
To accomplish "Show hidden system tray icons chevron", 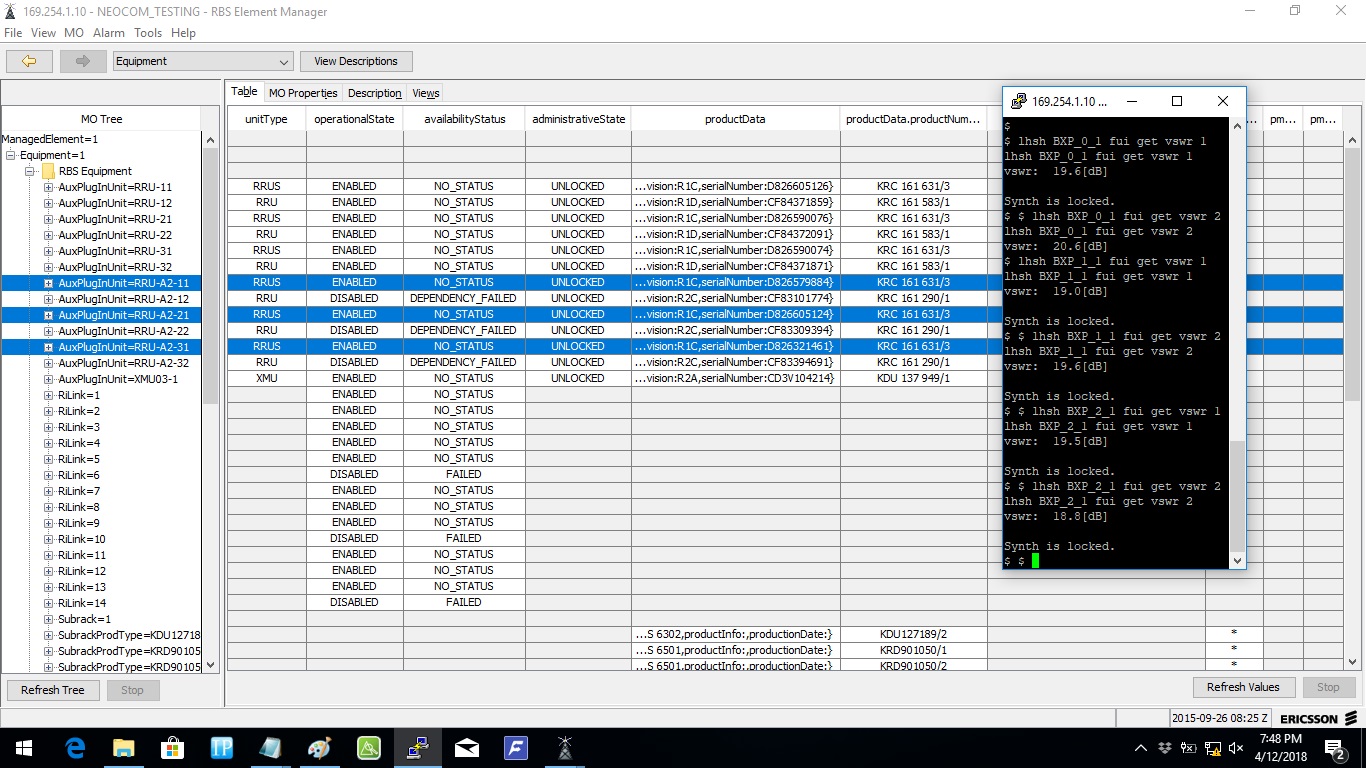I will pos(1141,748).
